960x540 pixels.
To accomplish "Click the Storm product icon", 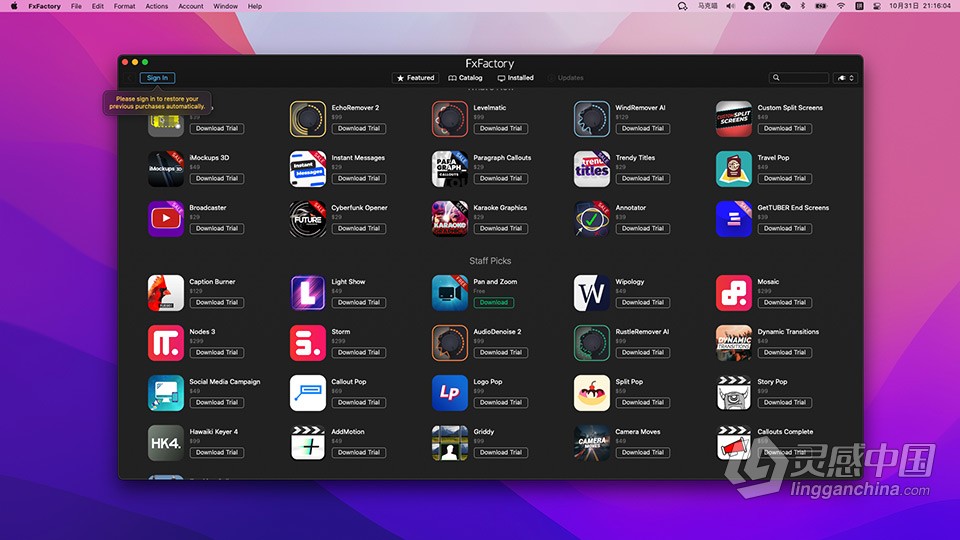I will click(307, 343).
